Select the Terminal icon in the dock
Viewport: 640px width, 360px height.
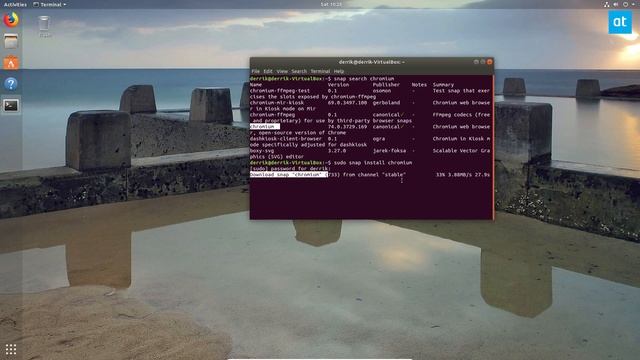click(x=11, y=106)
